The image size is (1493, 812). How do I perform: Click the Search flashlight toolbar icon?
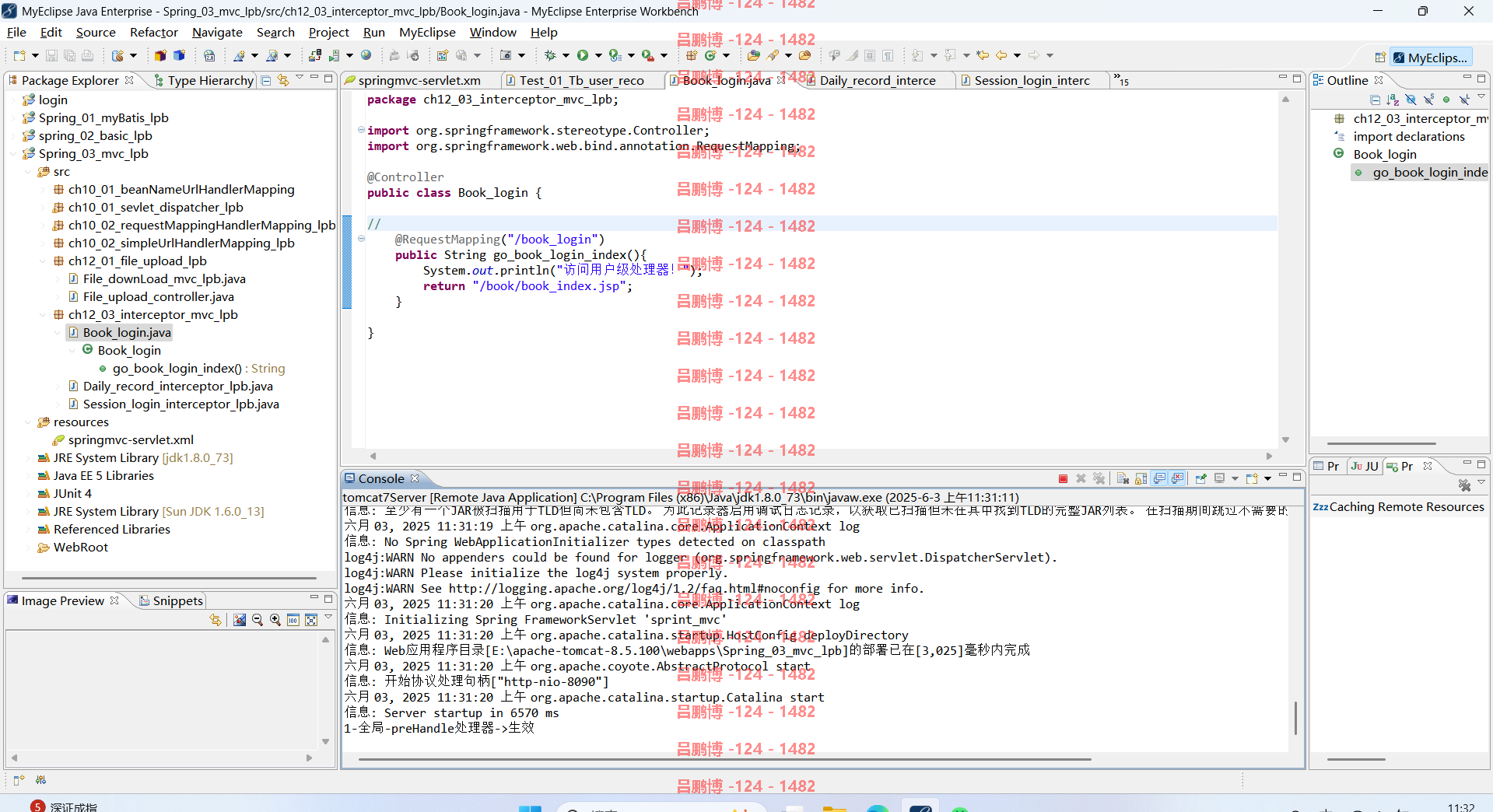(x=773, y=55)
